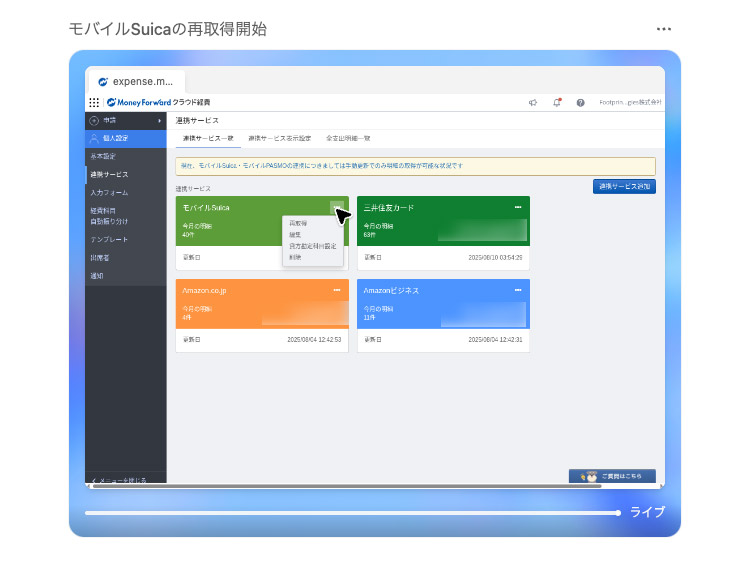Open the help question mark icon
This screenshot has width=753, height=565.
581,103
